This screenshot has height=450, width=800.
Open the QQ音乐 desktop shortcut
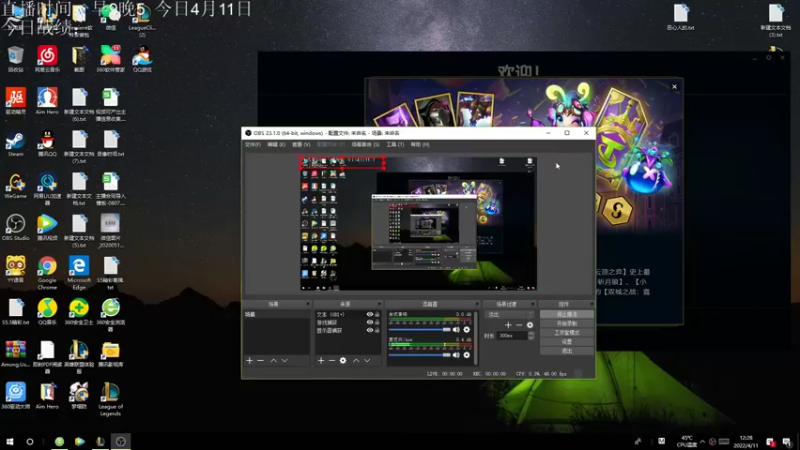[47, 312]
